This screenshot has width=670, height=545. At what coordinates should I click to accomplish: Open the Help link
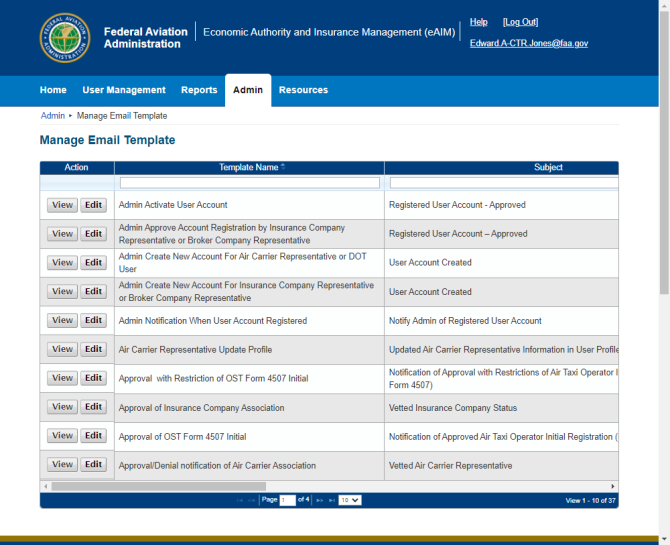coord(479,22)
